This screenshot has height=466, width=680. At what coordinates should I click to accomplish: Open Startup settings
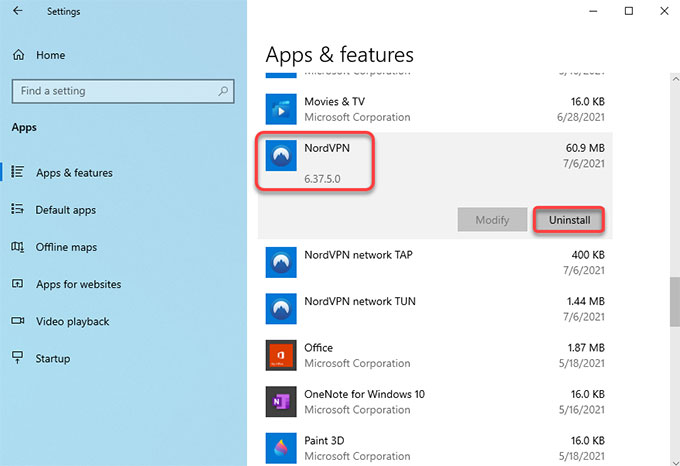coord(52,359)
